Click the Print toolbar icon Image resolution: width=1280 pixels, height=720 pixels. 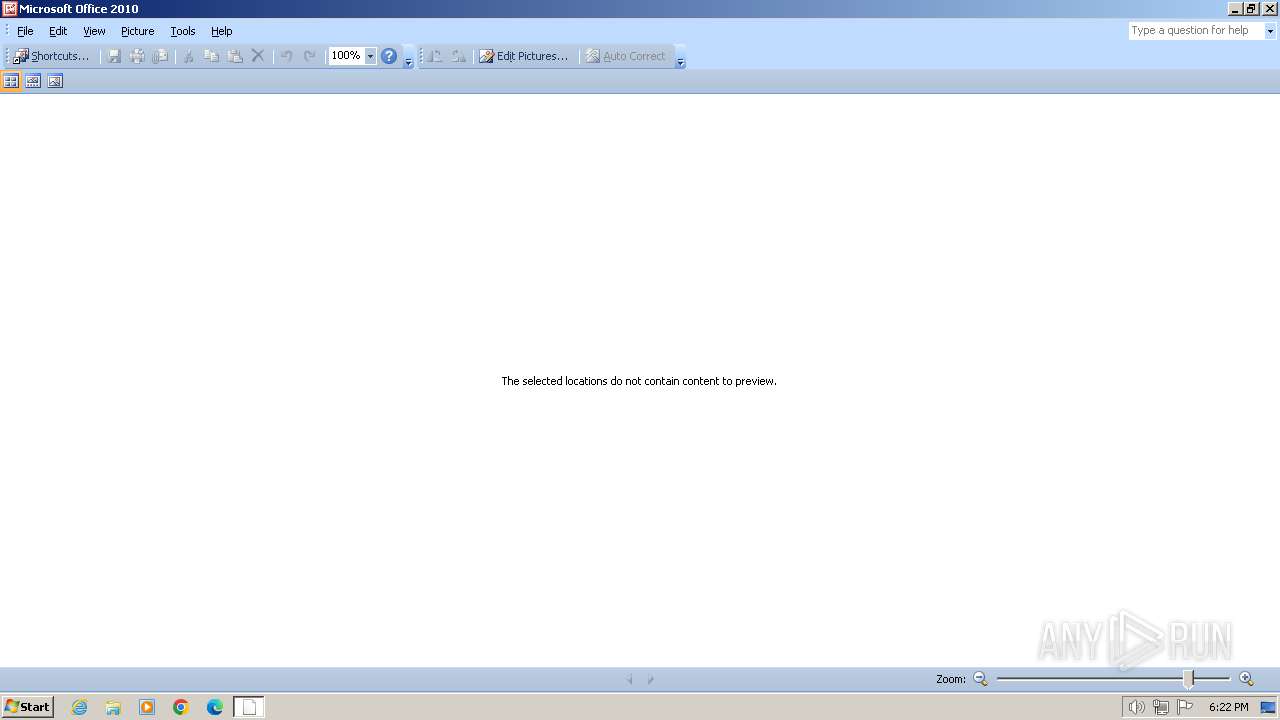point(137,56)
